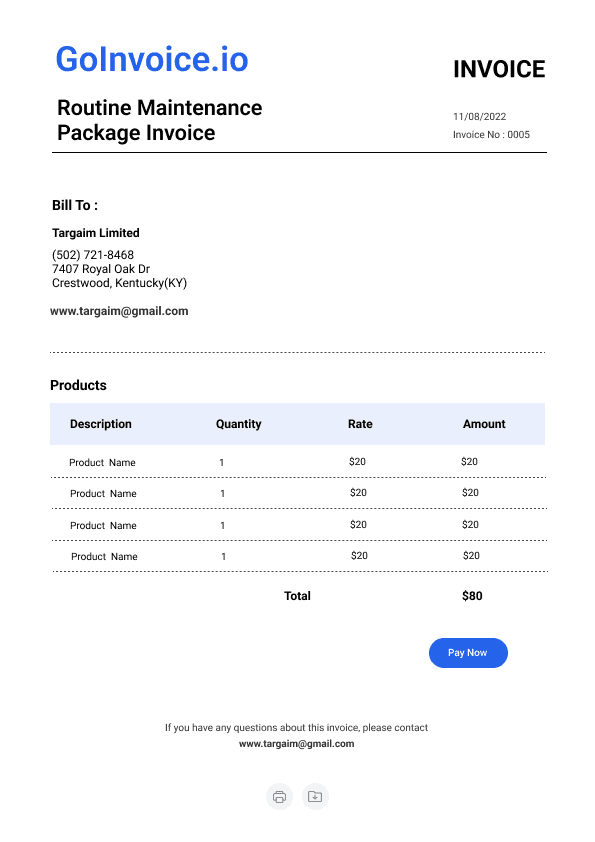Click the first Product Name row

point(298,462)
